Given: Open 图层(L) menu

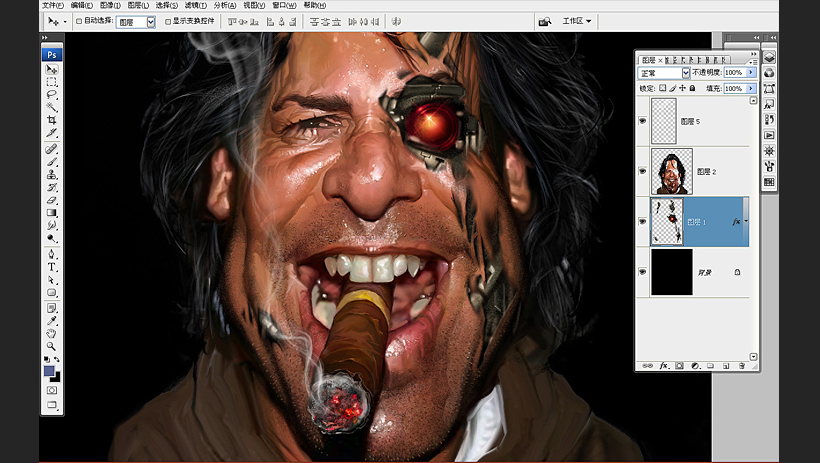Looking at the screenshot, I should tap(138, 5).
